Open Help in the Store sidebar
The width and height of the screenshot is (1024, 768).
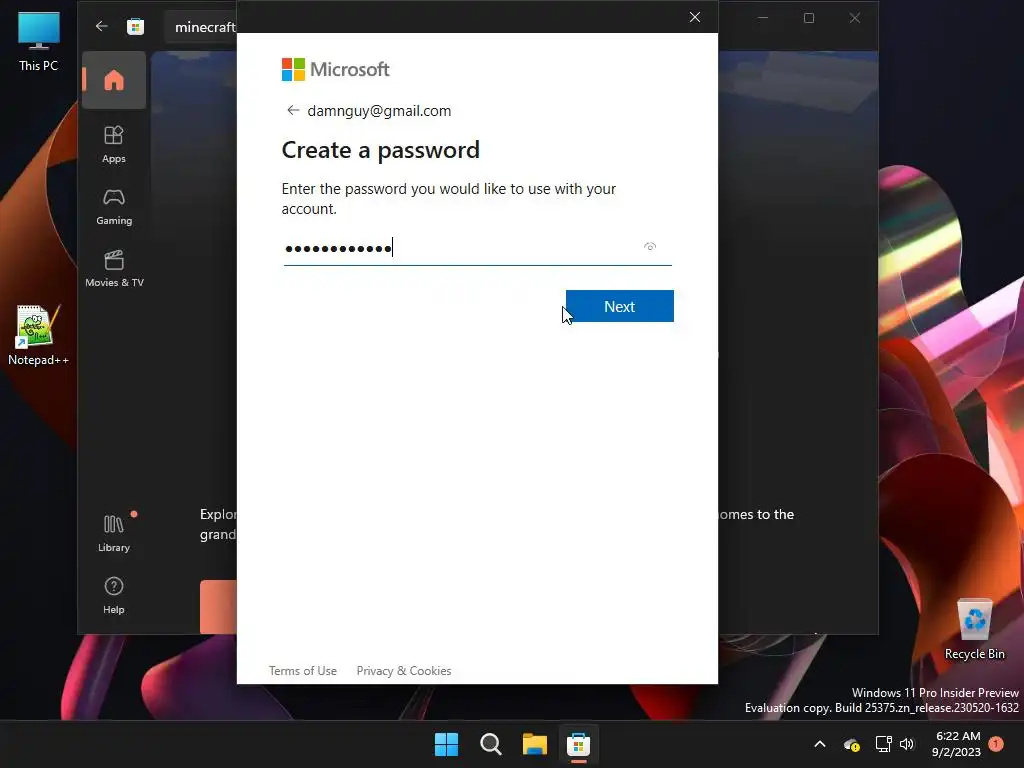[114, 596]
